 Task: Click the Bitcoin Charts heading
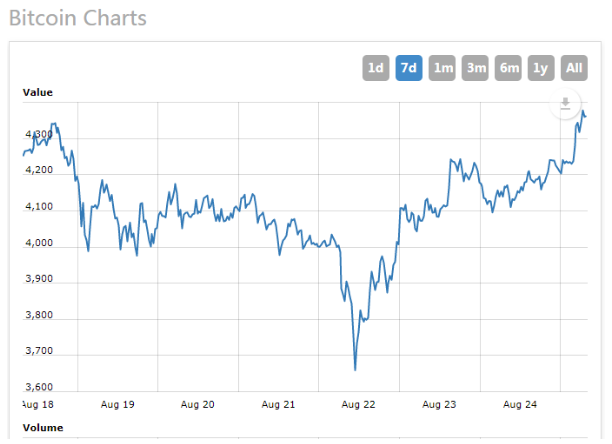77,17
